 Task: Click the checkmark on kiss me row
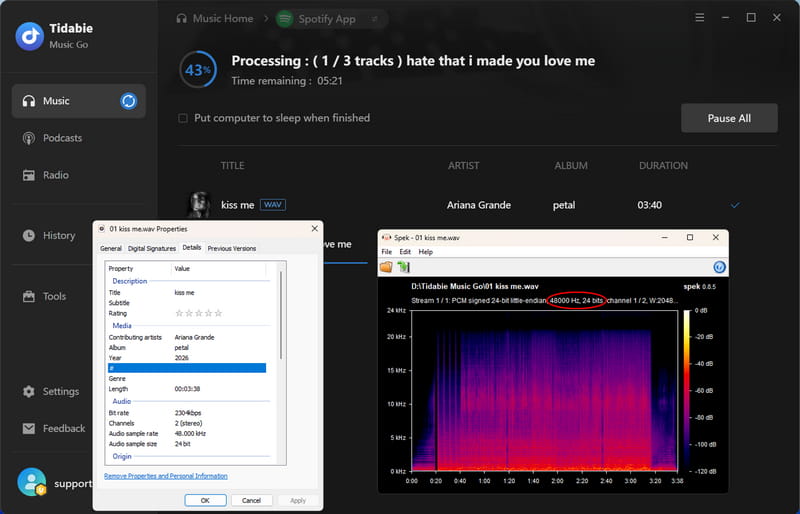coord(735,205)
